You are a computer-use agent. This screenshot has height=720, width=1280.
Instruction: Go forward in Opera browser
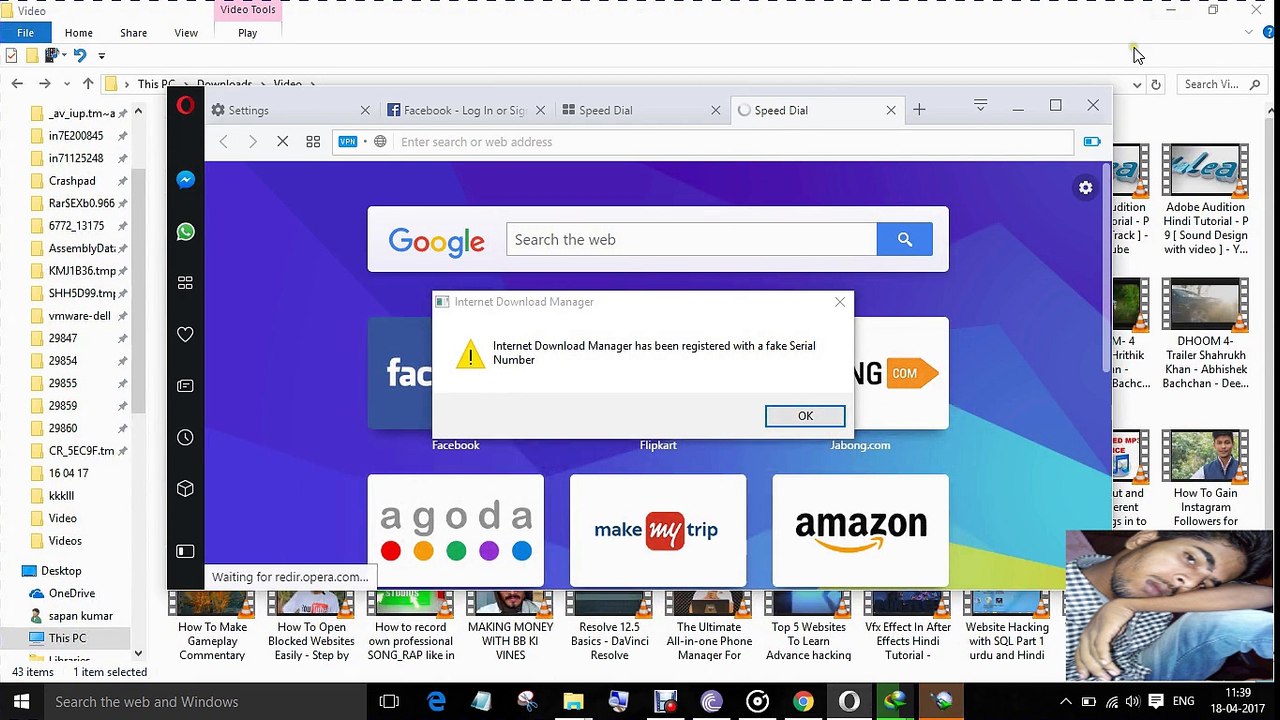coord(253,142)
